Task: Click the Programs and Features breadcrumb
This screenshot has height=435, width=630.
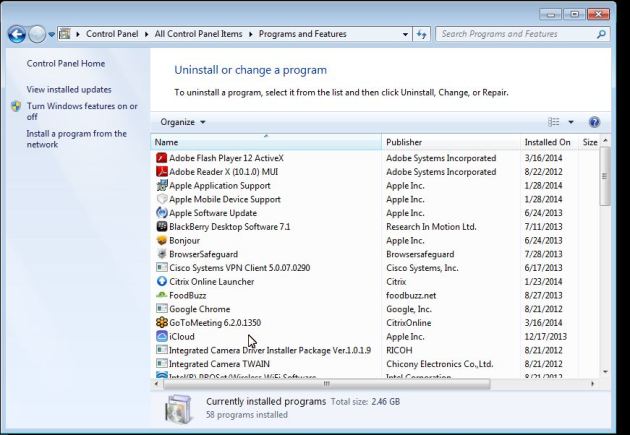Action: tap(303, 34)
